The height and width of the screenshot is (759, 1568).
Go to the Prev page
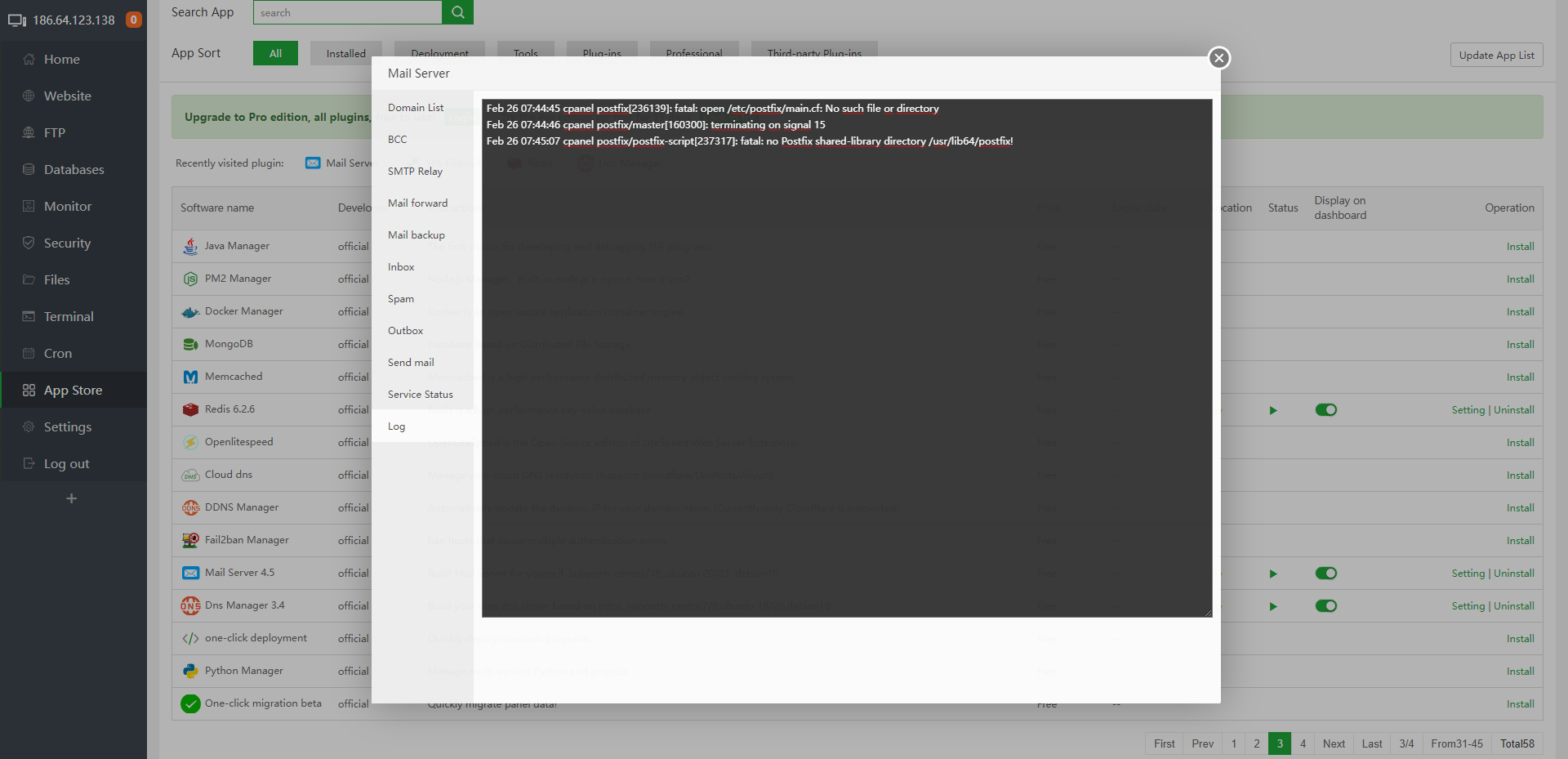tap(1202, 743)
